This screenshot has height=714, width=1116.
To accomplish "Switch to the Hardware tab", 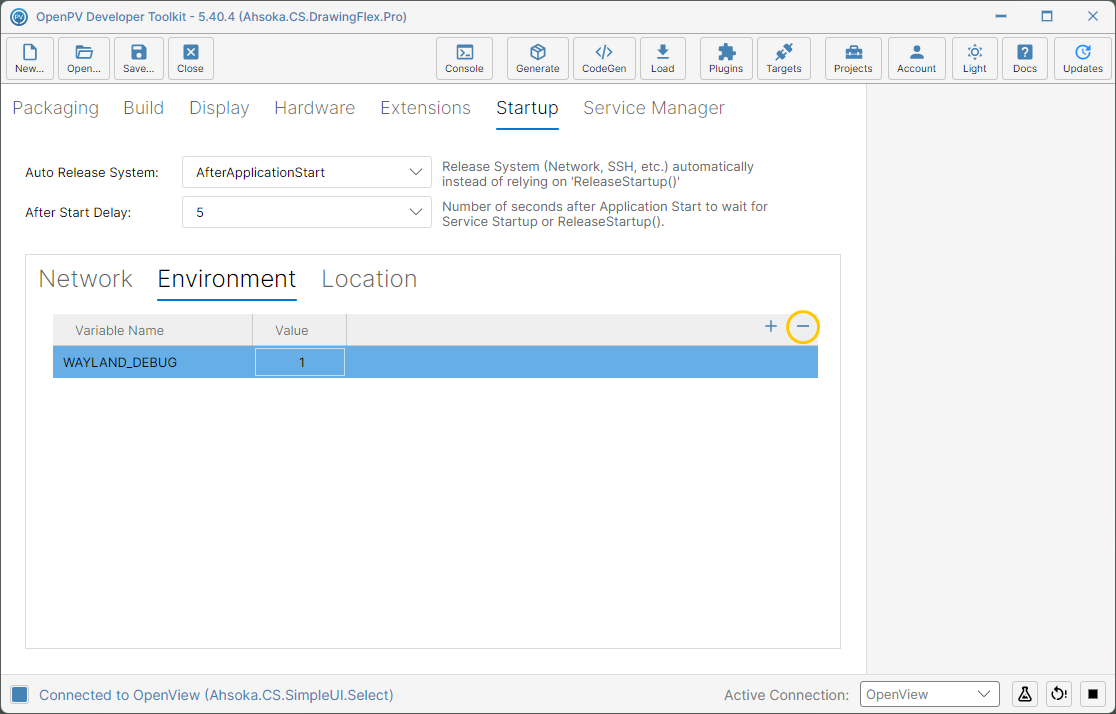I will (x=315, y=108).
